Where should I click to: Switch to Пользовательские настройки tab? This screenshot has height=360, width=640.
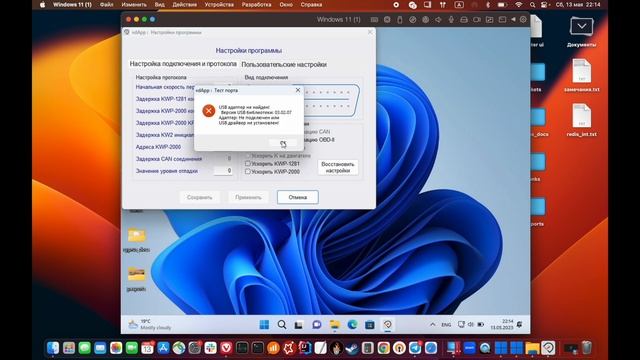284,64
